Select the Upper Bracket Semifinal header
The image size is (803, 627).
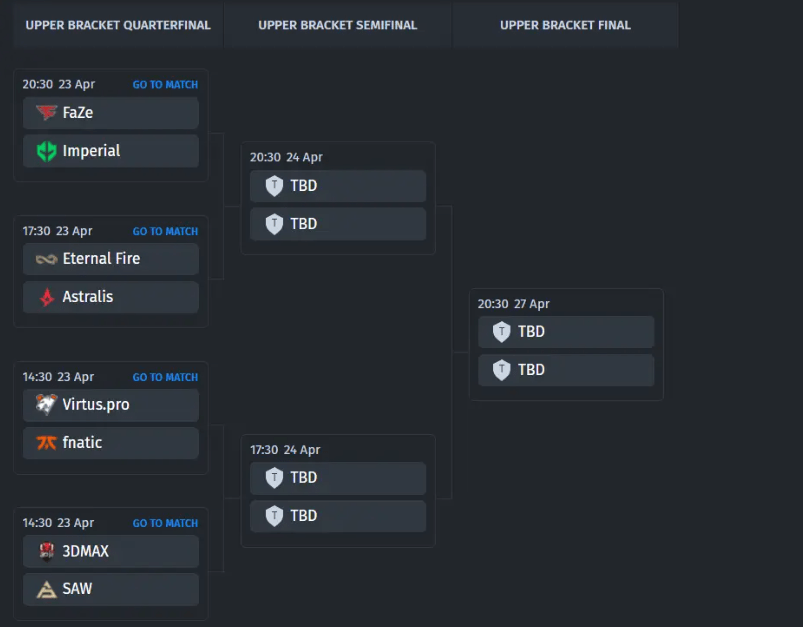338,25
